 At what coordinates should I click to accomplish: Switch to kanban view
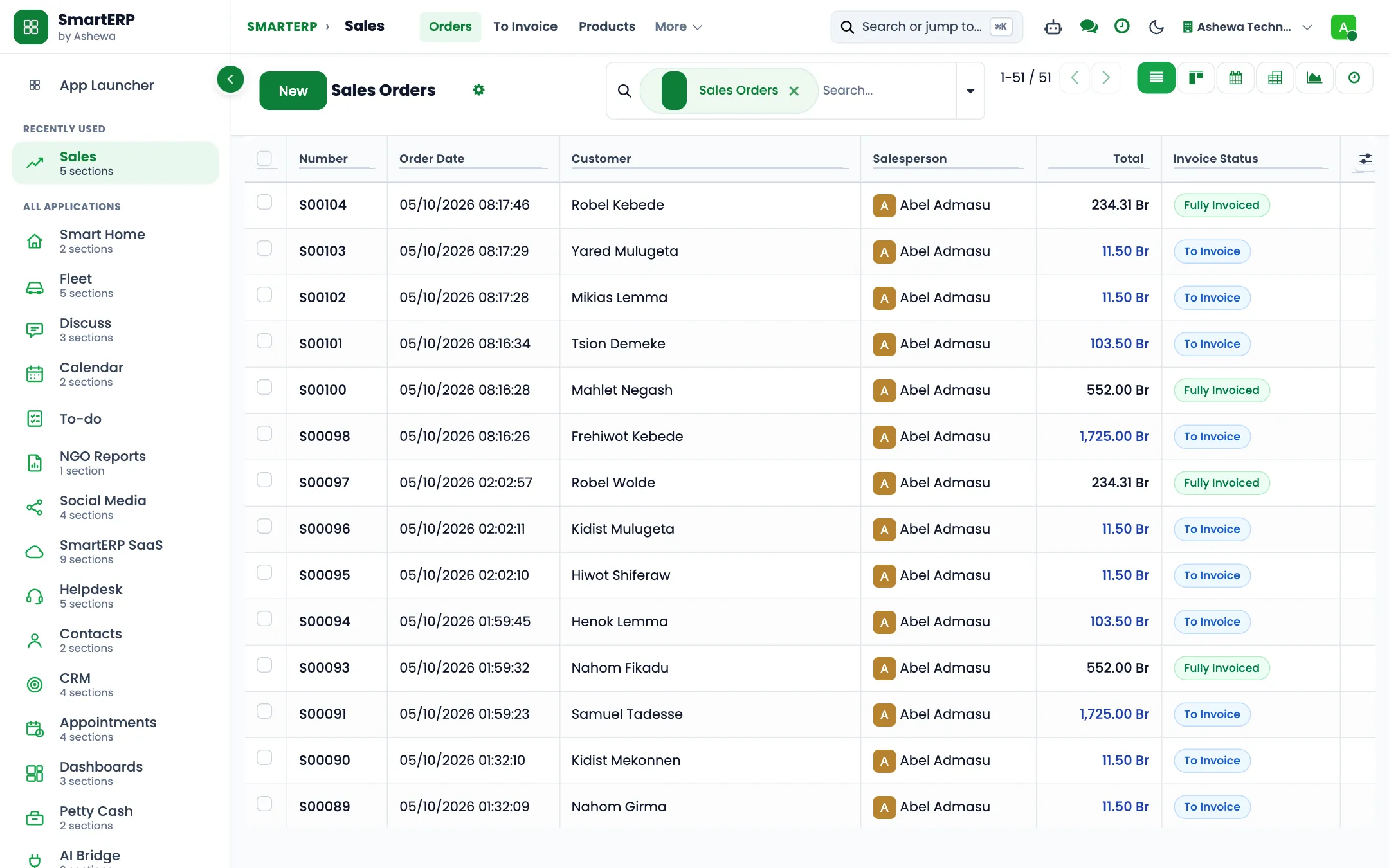(x=1196, y=78)
